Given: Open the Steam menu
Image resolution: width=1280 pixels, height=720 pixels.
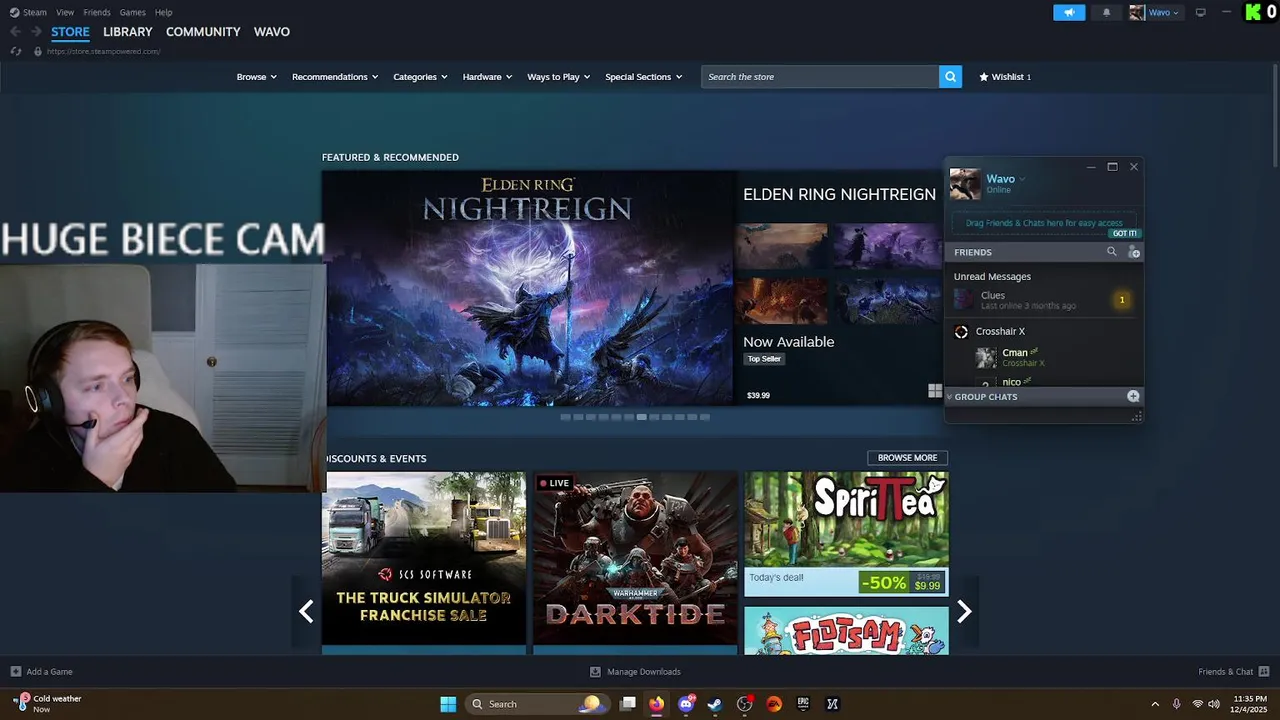Looking at the screenshot, I should (28, 12).
